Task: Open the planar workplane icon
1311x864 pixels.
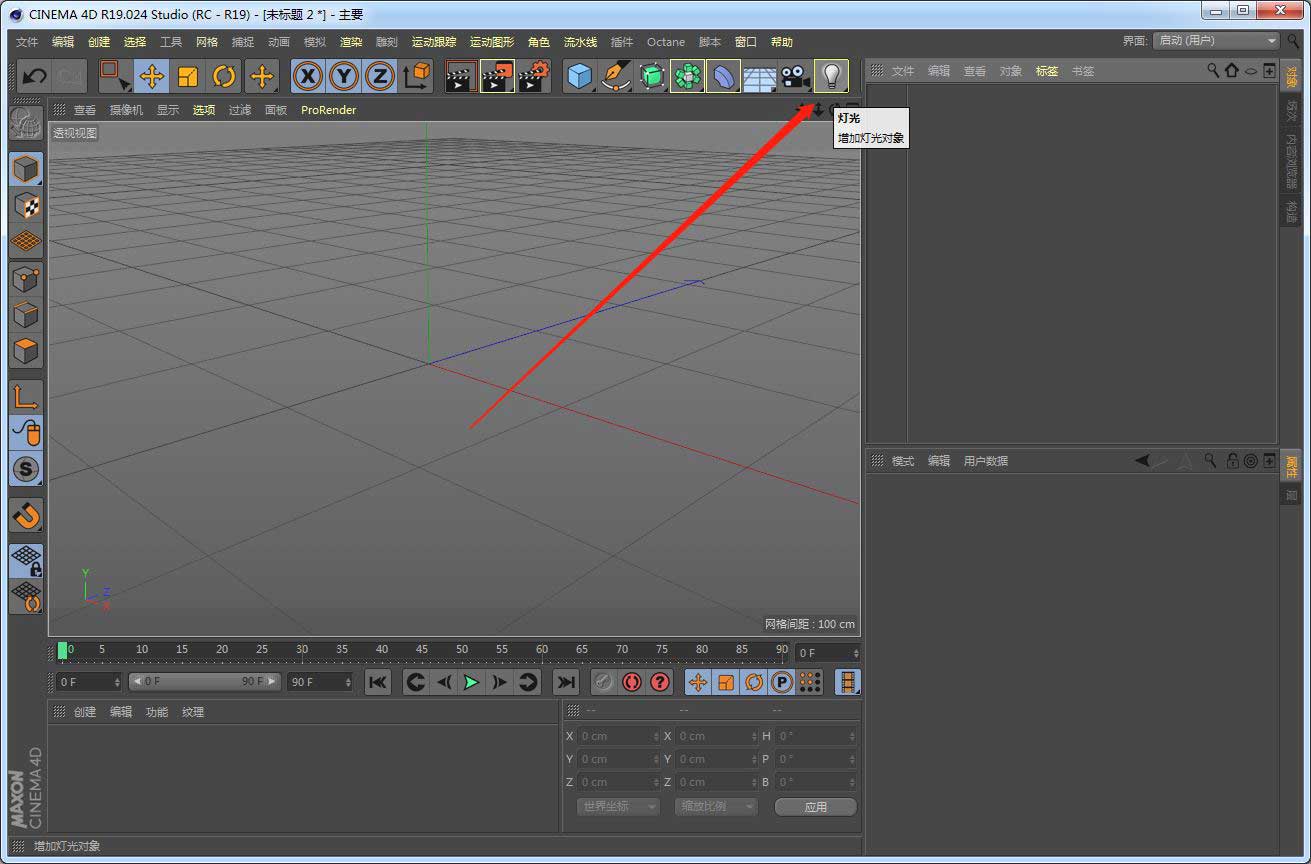Action: [26, 596]
